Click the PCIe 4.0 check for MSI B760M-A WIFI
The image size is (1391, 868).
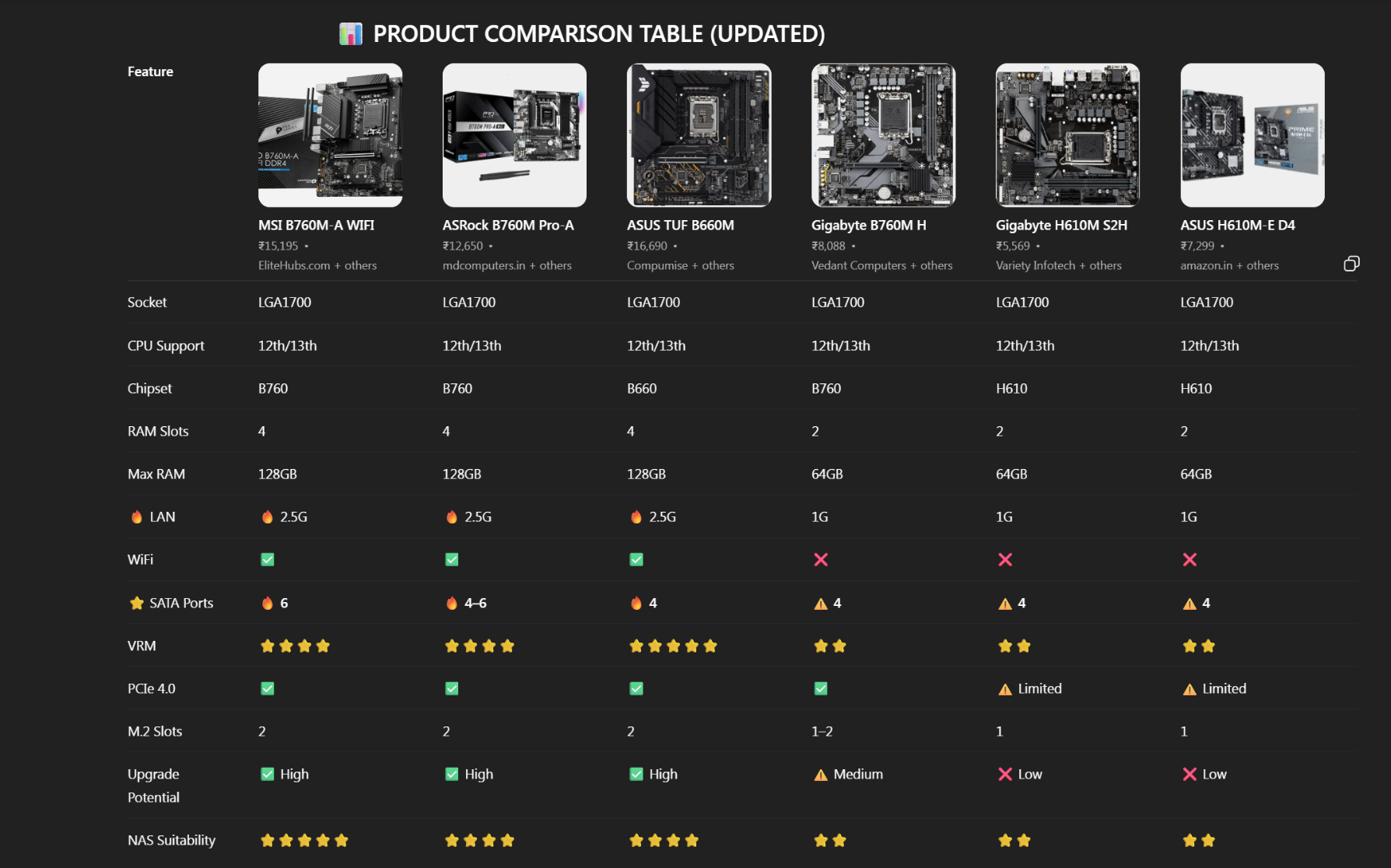(x=268, y=688)
